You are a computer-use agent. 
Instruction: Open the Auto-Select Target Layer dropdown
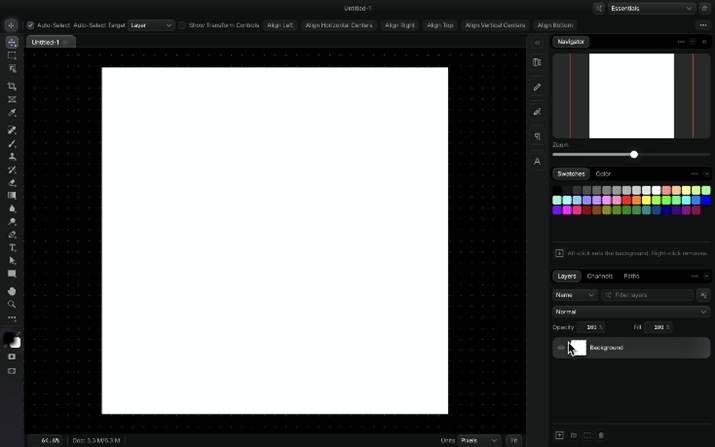[x=151, y=25]
